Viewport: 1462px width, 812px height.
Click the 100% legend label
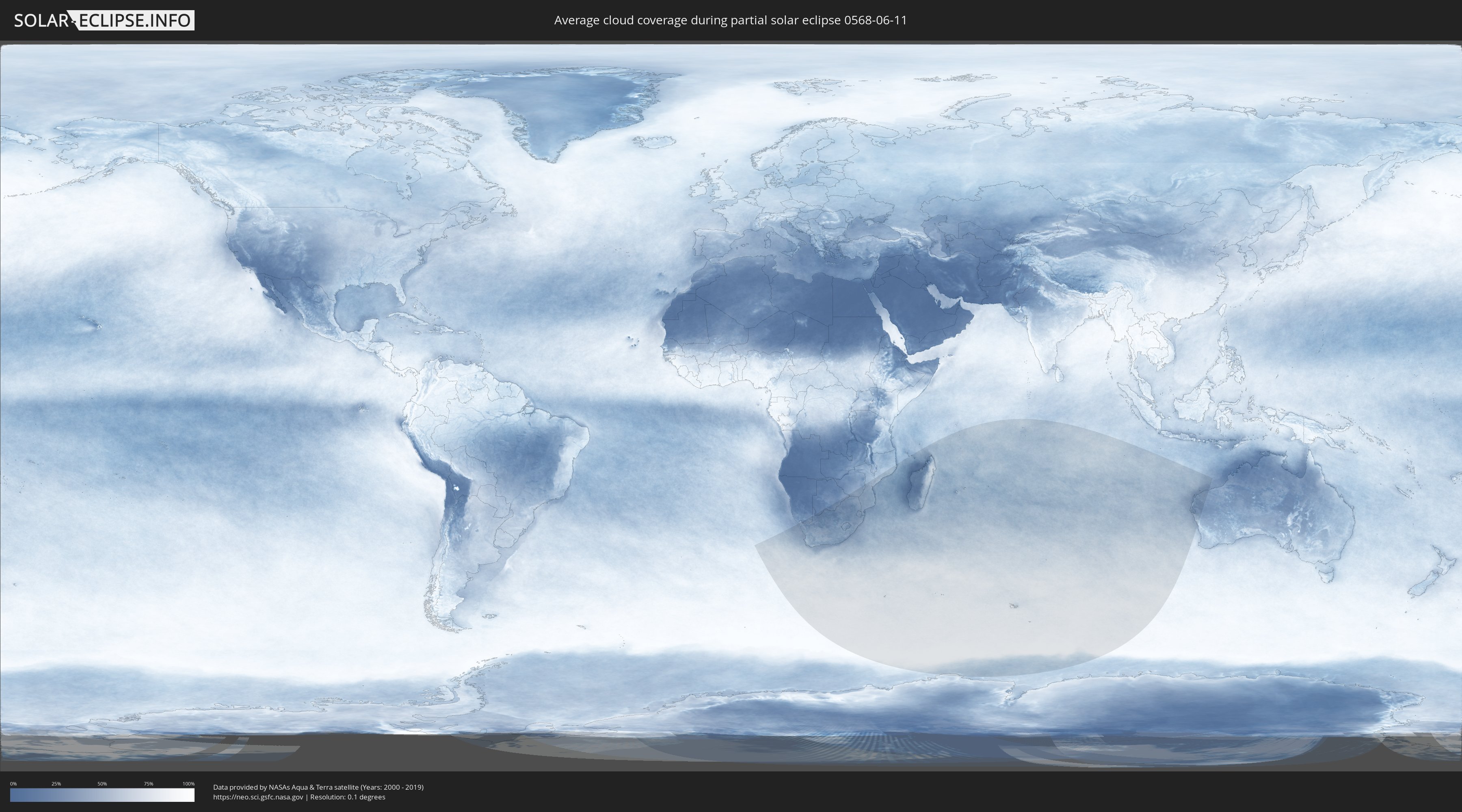[x=188, y=784]
